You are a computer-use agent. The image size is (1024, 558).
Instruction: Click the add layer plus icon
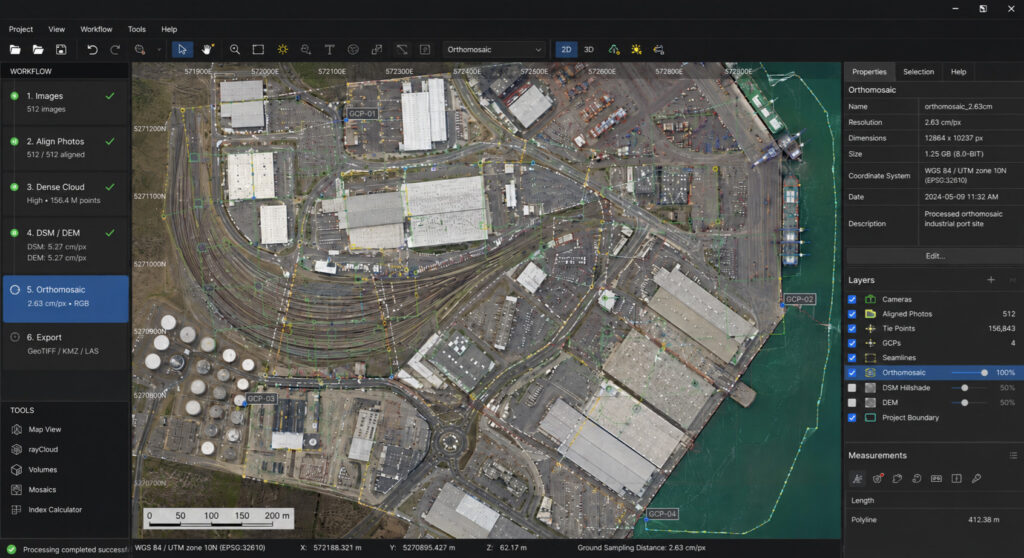click(x=991, y=280)
